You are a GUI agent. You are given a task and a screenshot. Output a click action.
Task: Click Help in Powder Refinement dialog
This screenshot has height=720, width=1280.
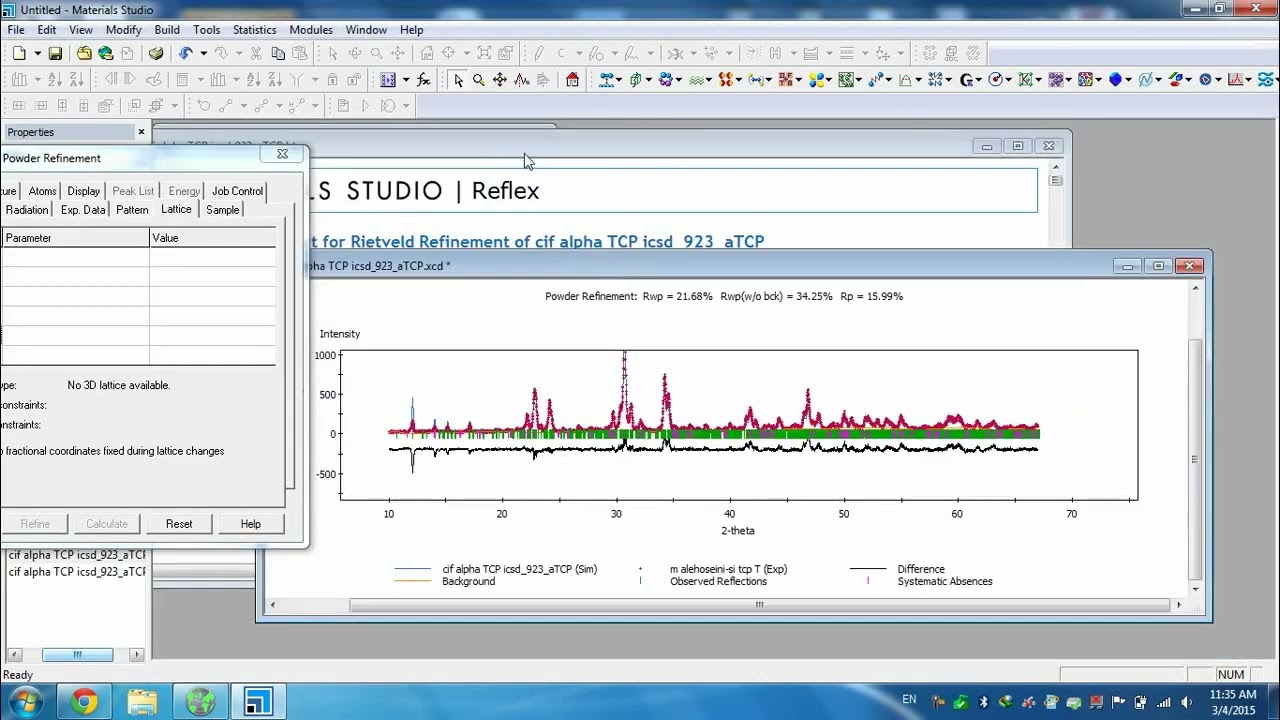click(x=250, y=524)
